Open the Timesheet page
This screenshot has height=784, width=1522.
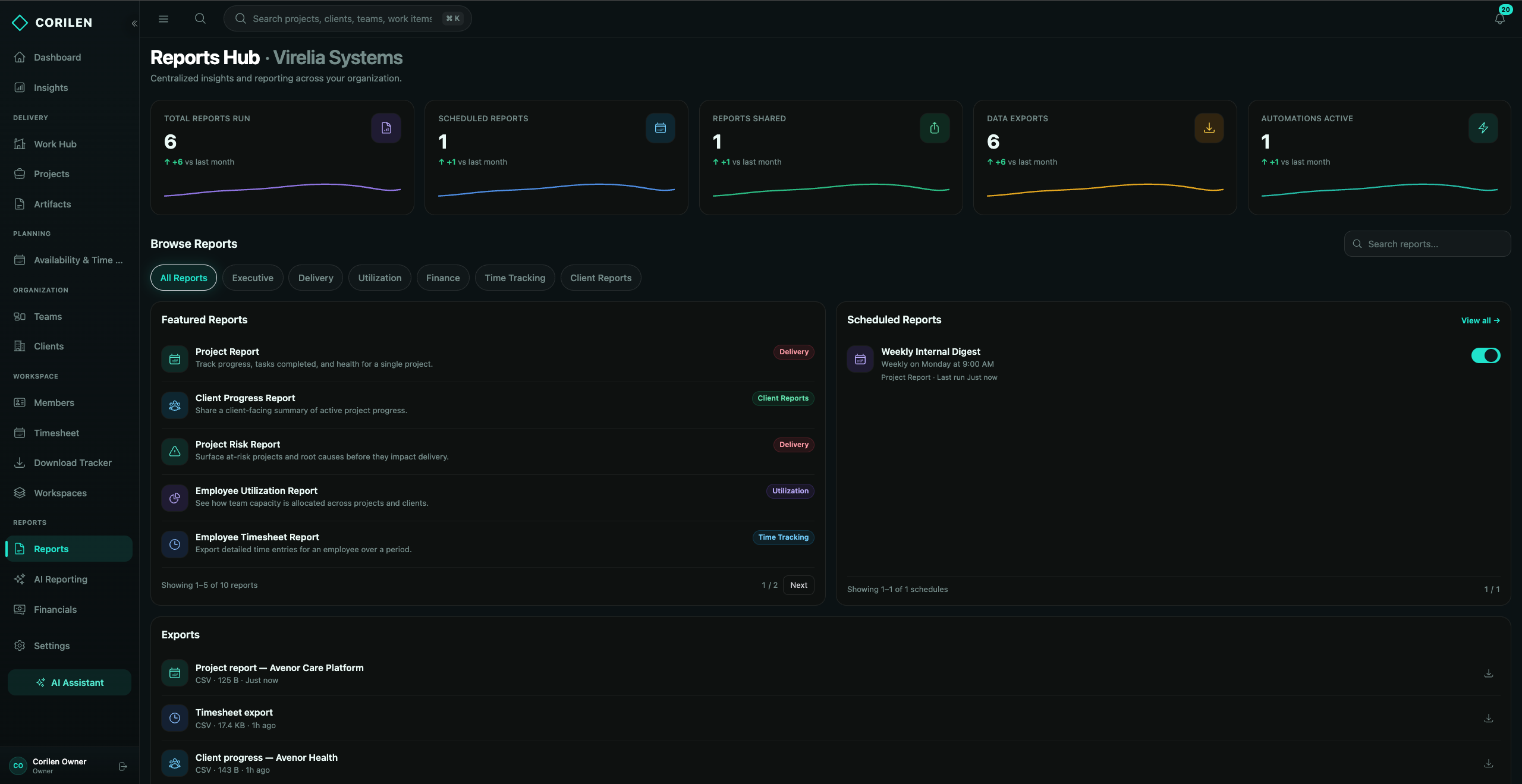click(x=69, y=433)
